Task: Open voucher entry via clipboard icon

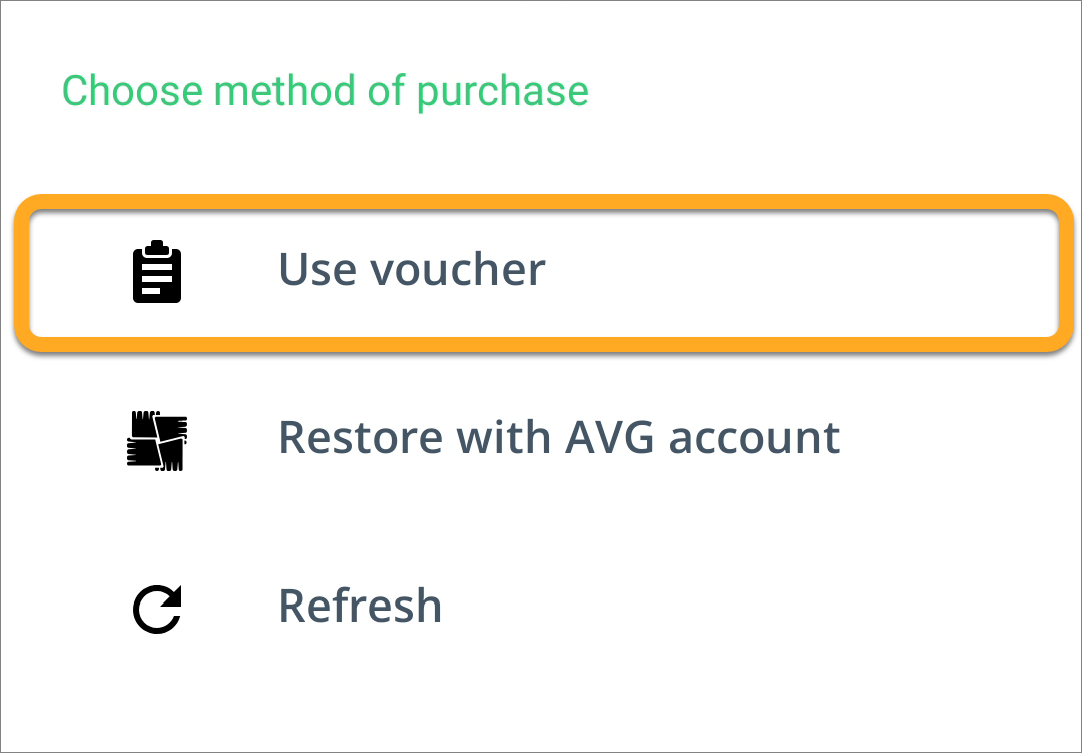Action: tap(157, 271)
